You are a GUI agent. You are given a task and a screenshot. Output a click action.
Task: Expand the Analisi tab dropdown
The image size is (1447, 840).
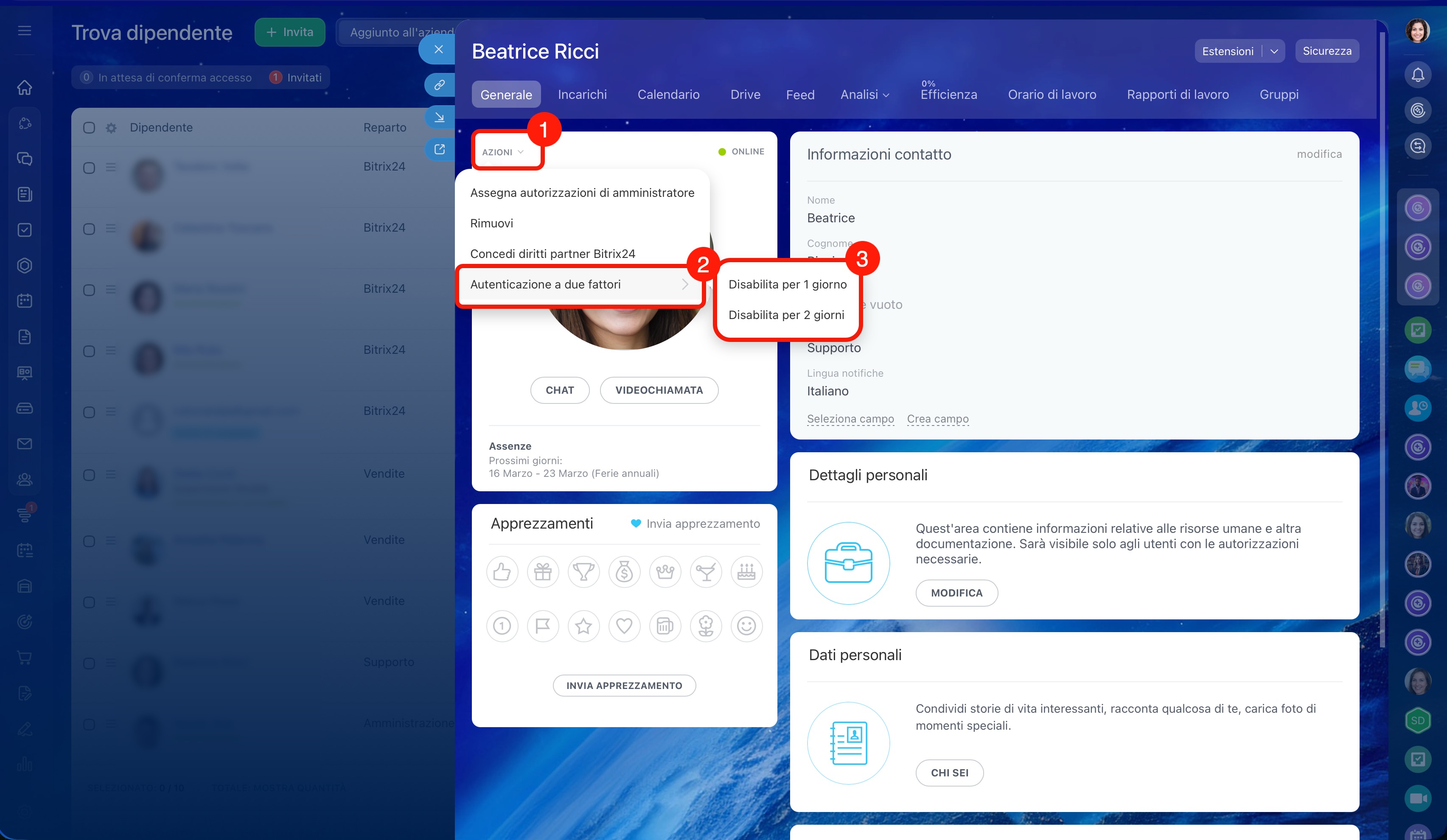(865, 95)
